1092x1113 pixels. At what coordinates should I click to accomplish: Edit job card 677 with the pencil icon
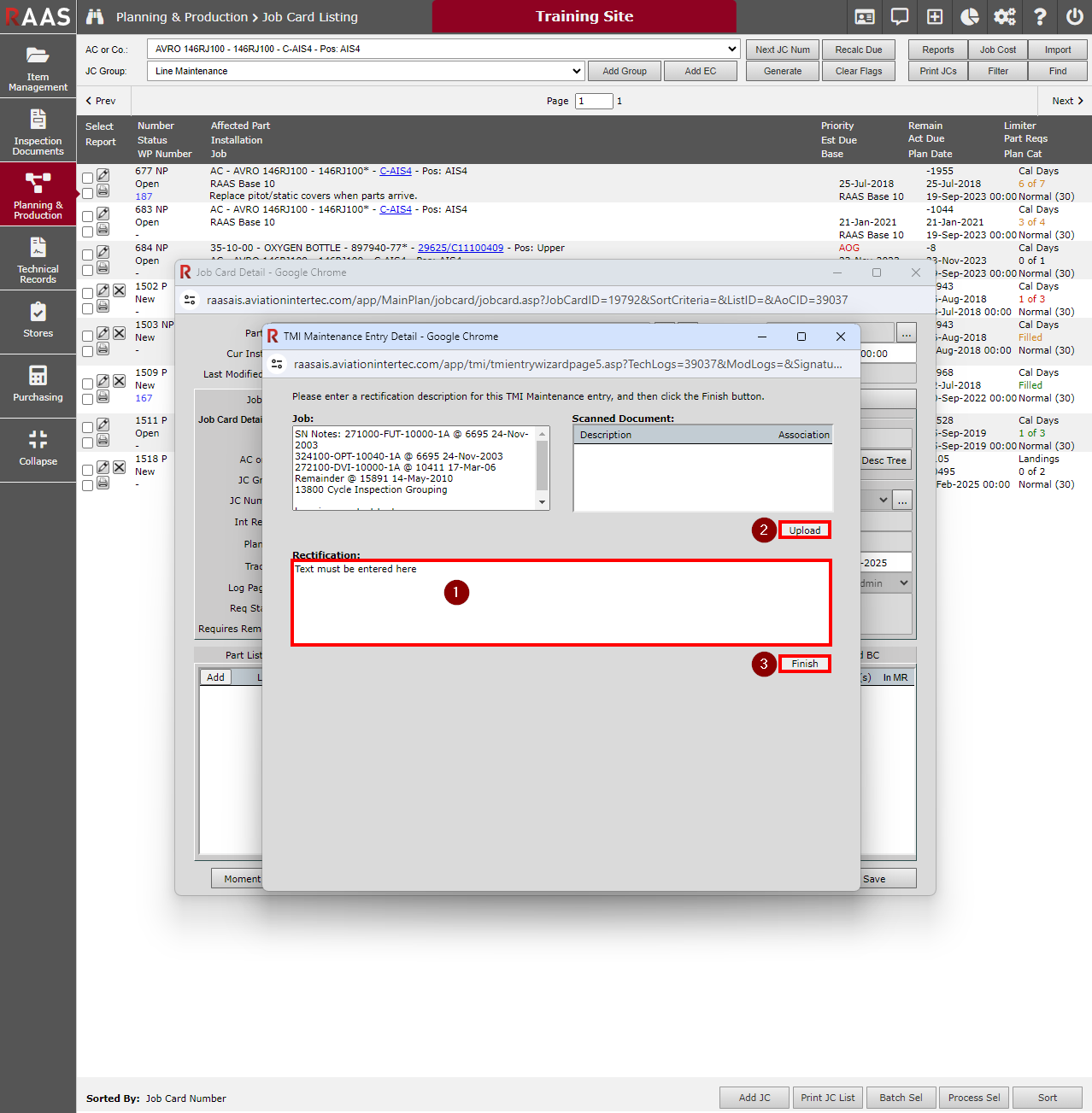(x=103, y=175)
